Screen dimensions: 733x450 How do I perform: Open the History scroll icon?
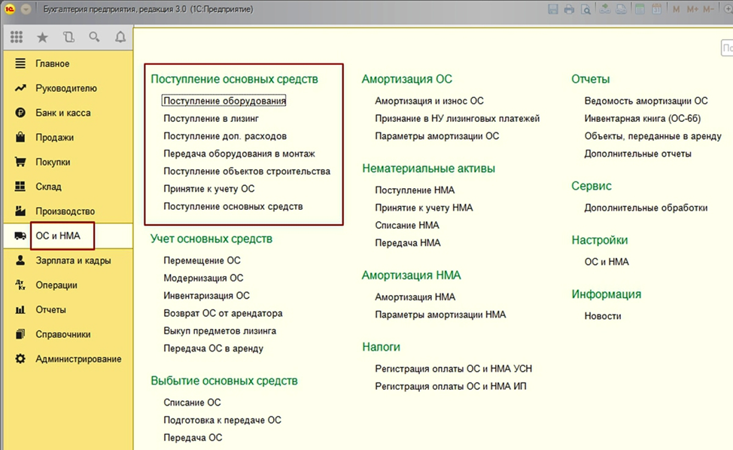click(x=69, y=37)
